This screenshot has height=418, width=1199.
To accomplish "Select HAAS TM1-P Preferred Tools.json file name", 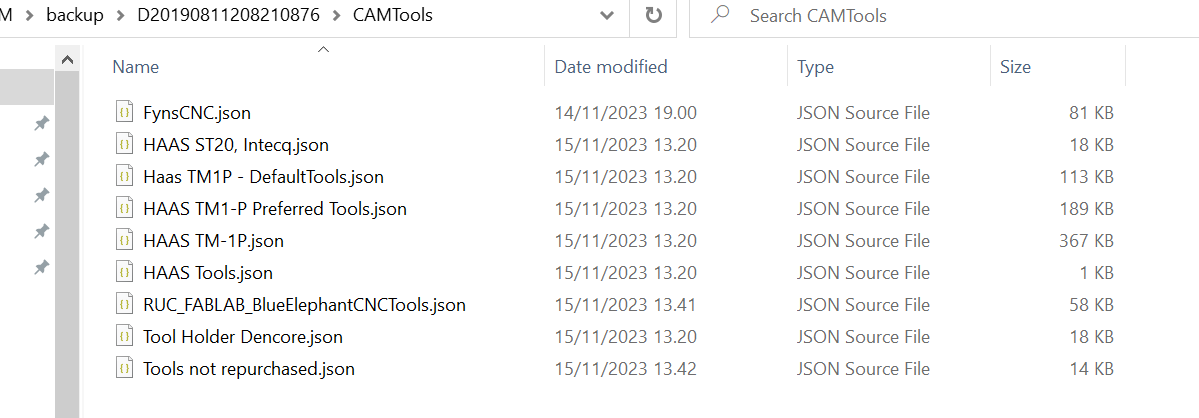I will [x=275, y=209].
